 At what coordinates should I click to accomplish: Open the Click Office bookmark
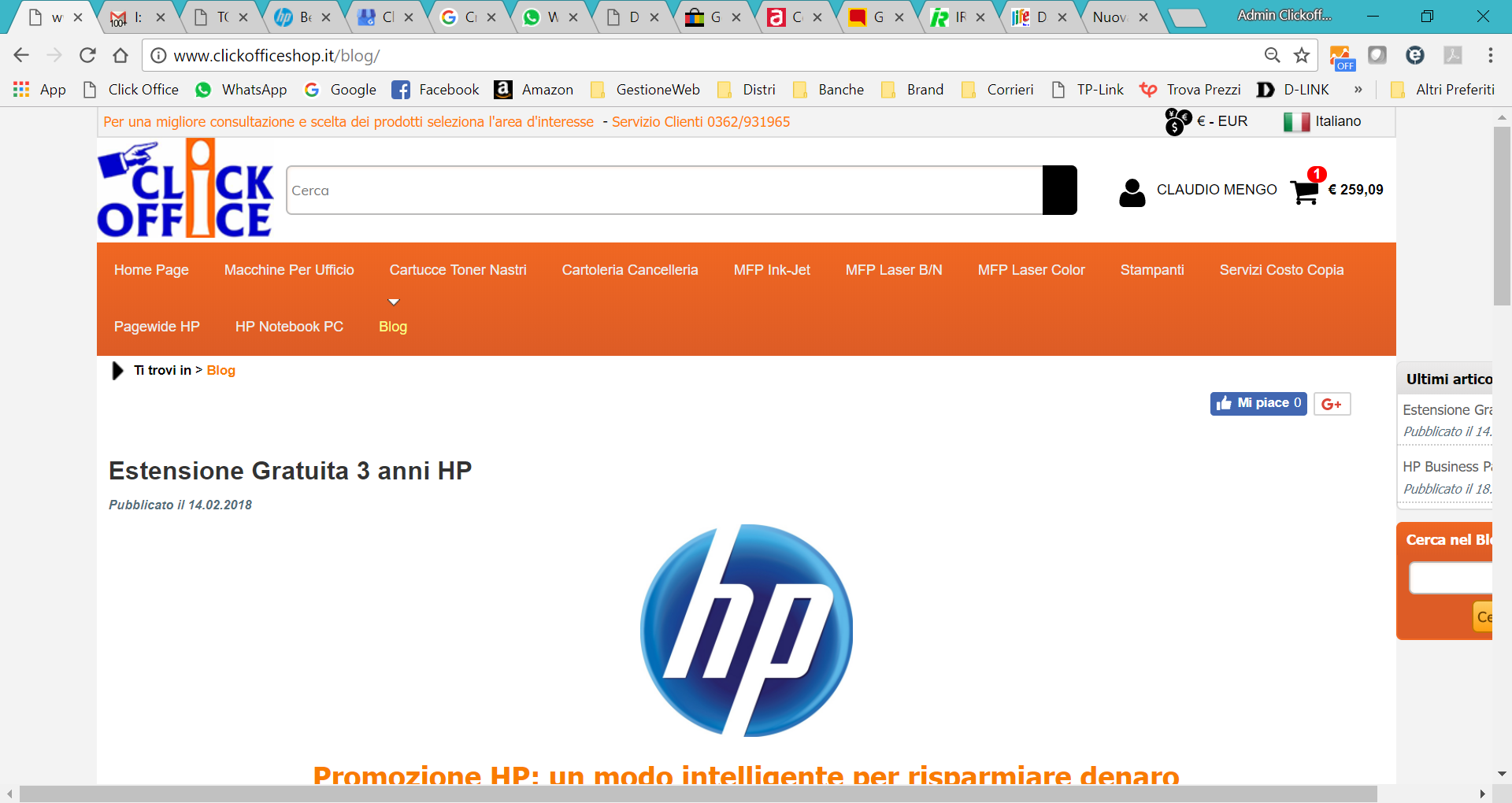coord(131,90)
